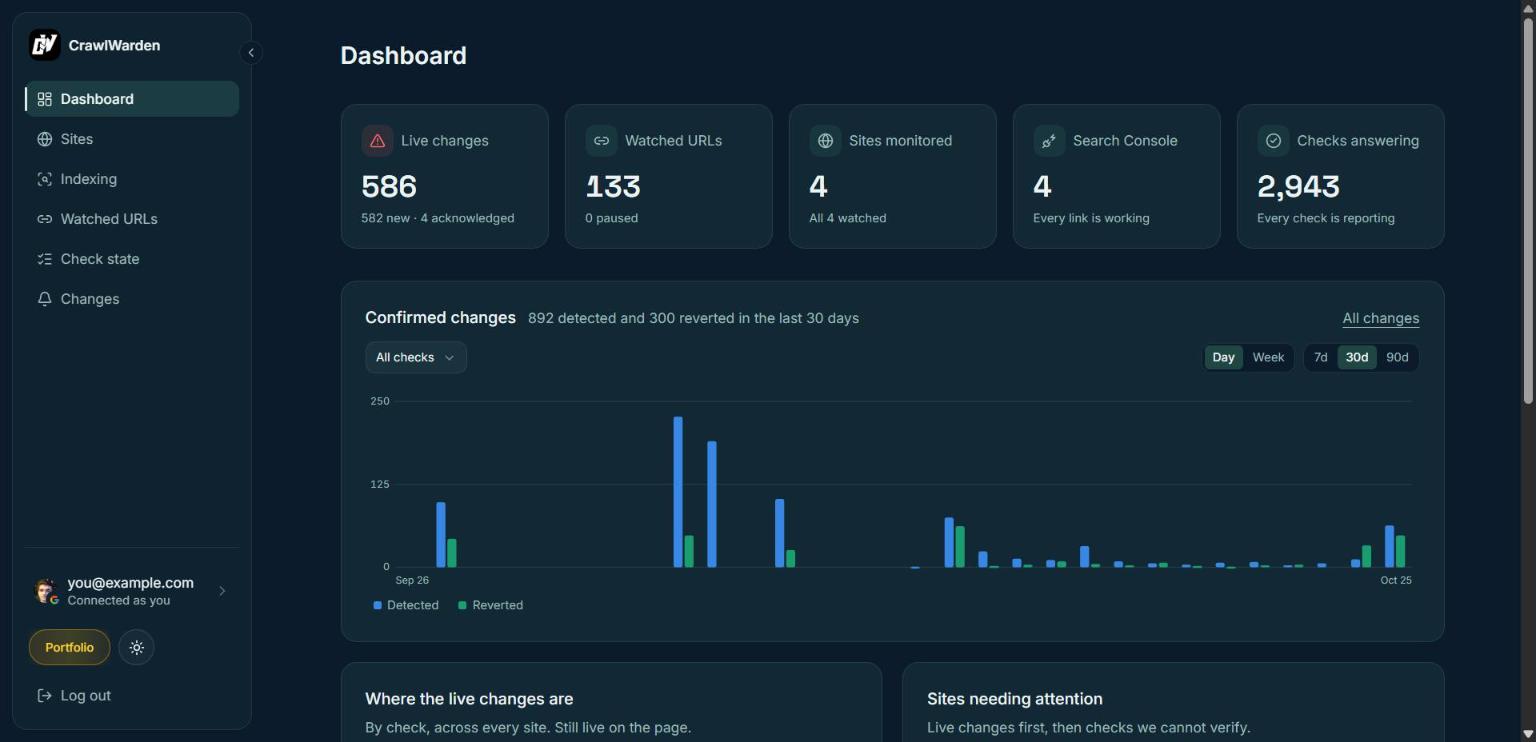Click the Indexing scan icon in sidebar
1536x742 pixels.
44,179
